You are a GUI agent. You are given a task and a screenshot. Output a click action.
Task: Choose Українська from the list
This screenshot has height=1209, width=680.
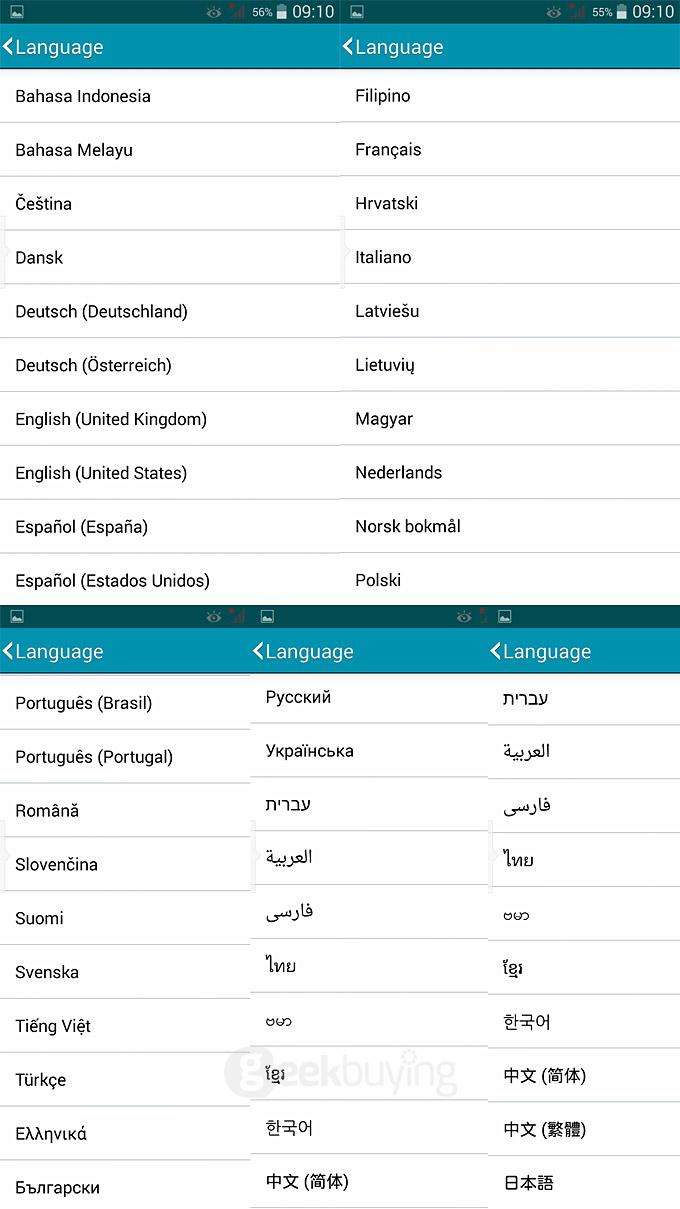pyautogui.click(x=369, y=751)
